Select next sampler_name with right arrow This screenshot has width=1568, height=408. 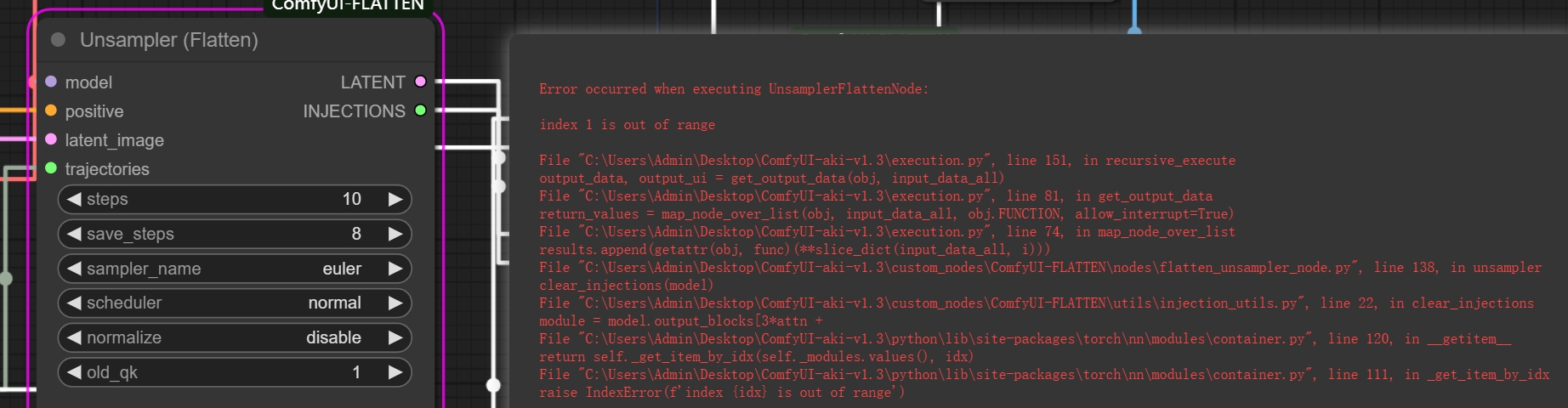click(395, 269)
